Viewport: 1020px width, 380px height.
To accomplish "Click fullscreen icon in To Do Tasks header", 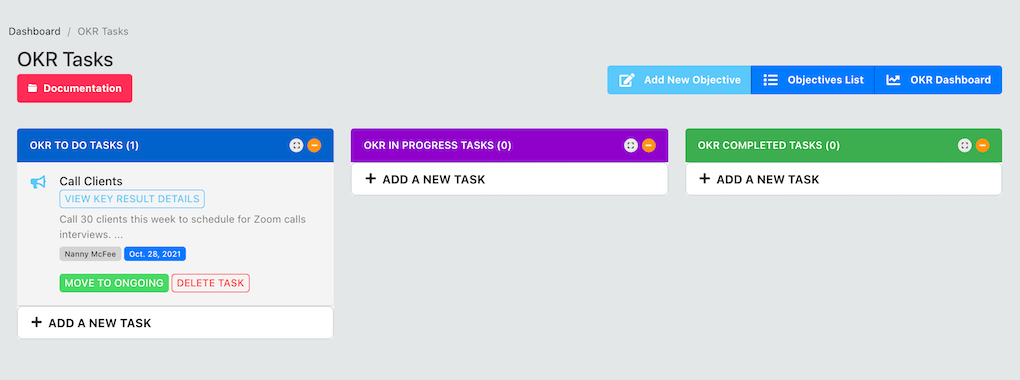I will coord(297,145).
